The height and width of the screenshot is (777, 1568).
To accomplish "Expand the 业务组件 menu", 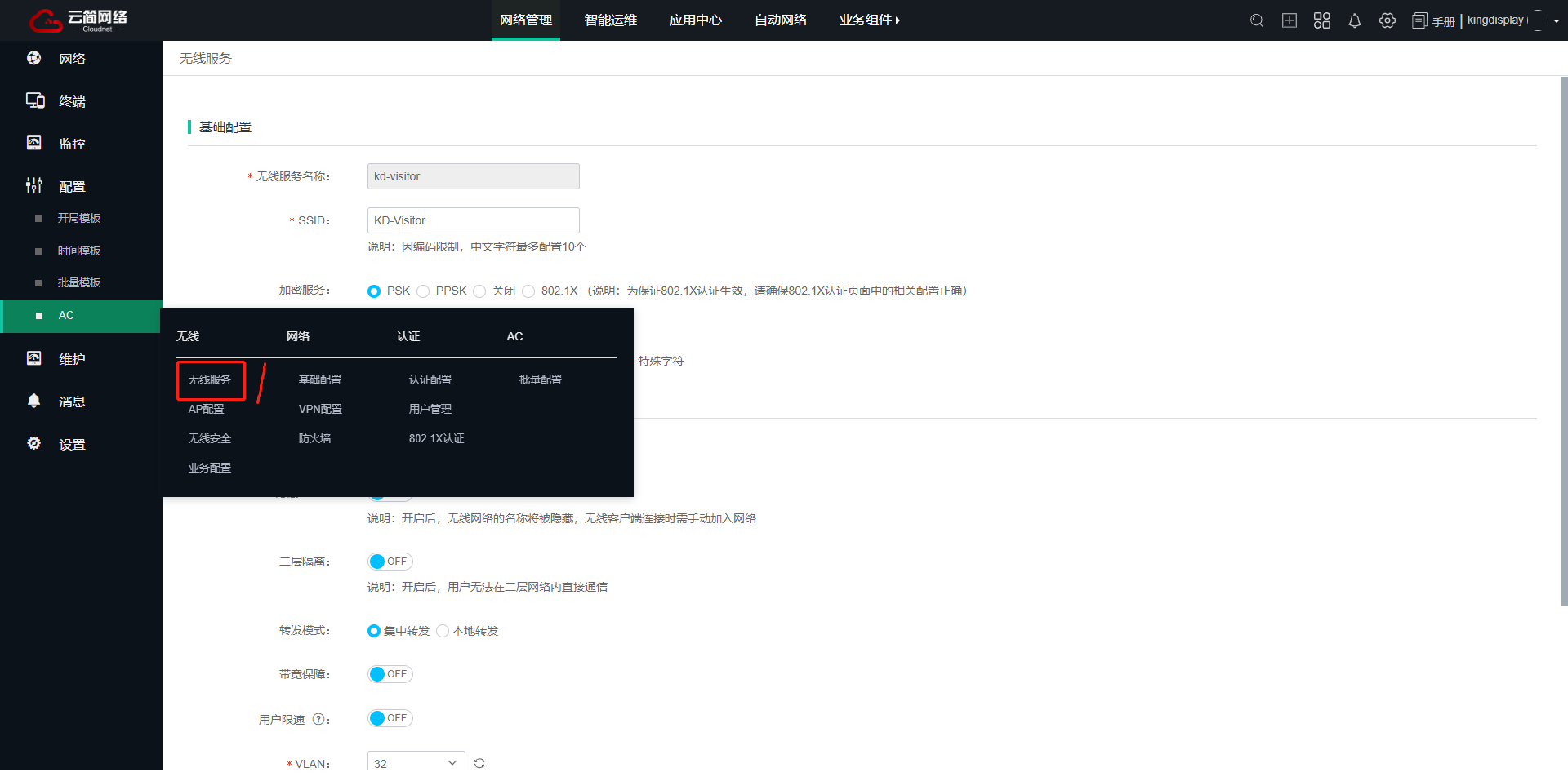I will point(870,20).
